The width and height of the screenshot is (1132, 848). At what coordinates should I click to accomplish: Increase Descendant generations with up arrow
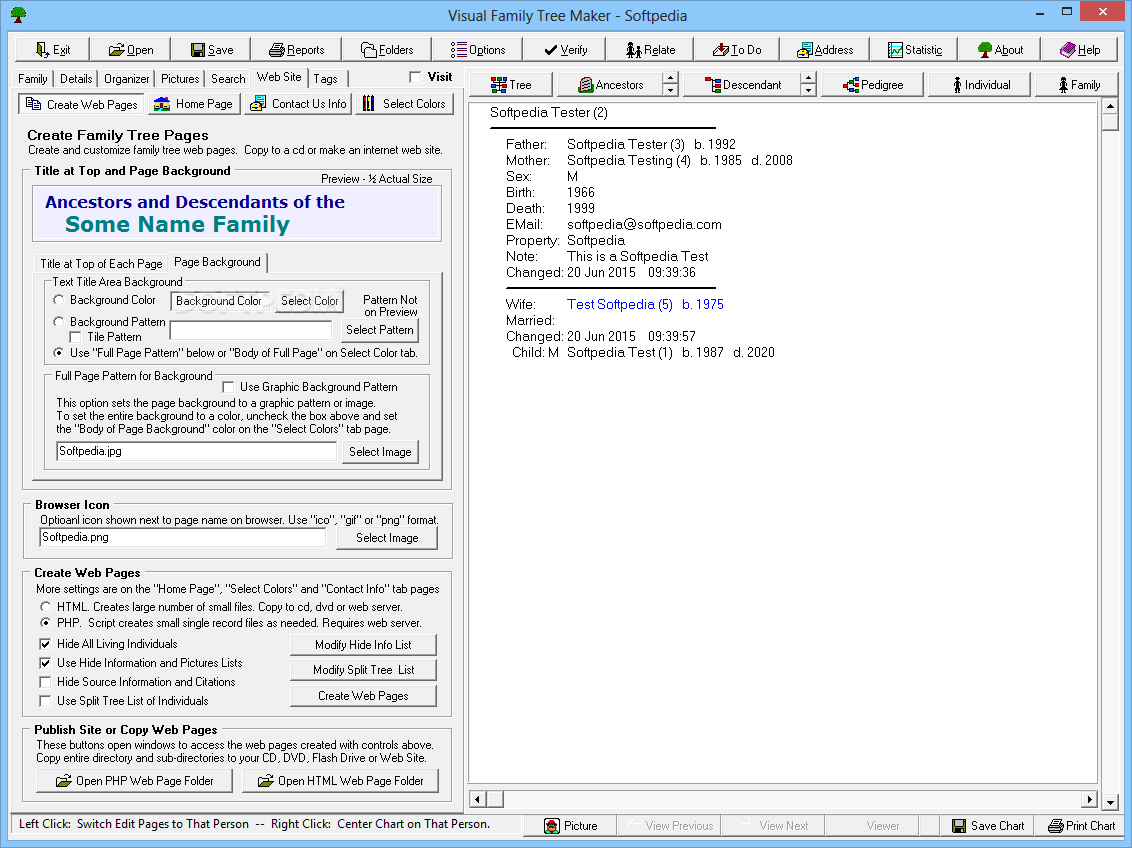(x=809, y=79)
